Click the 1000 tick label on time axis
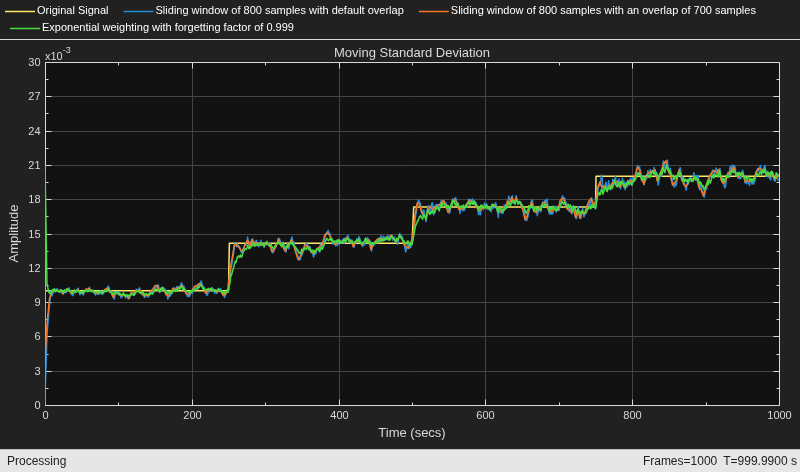 (779, 415)
